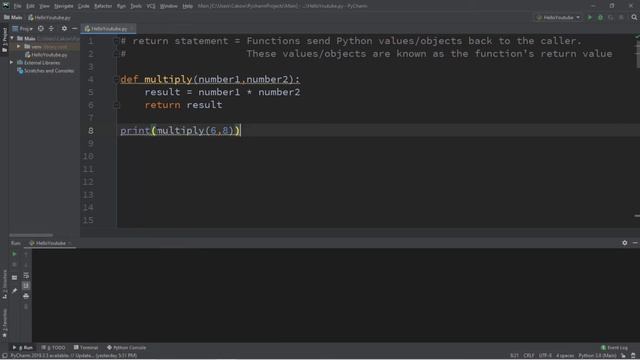The width and height of the screenshot is (640, 360).
Task: Click 'multiply' in the def line
Action: [x=168, y=79]
